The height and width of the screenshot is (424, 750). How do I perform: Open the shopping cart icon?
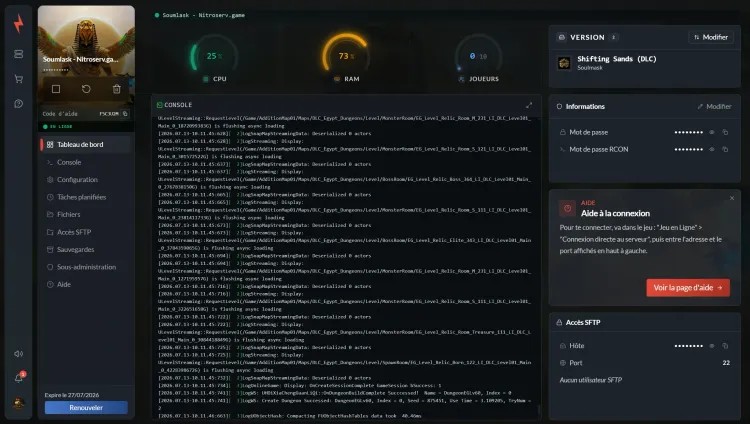coord(19,79)
